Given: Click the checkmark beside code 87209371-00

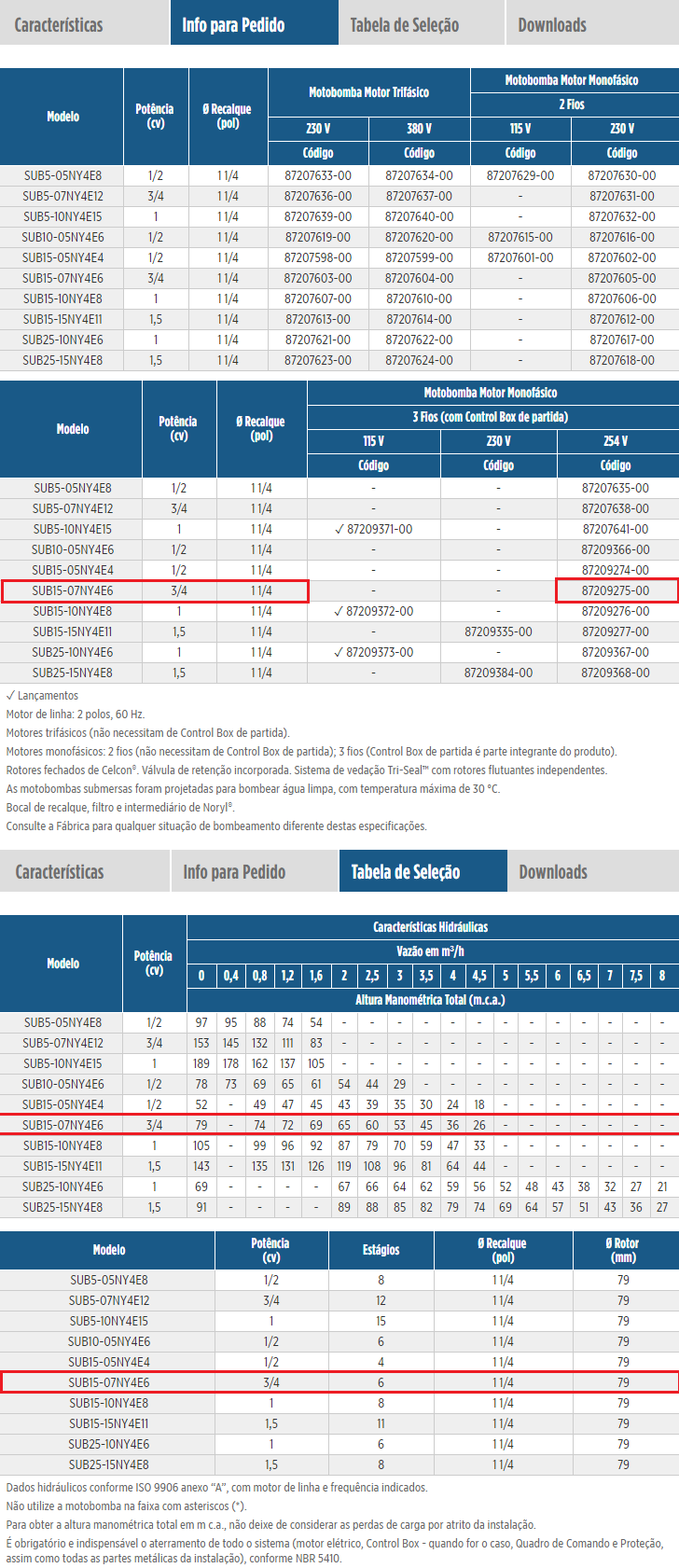Looking at the screenshot, I should click(339, 529).
